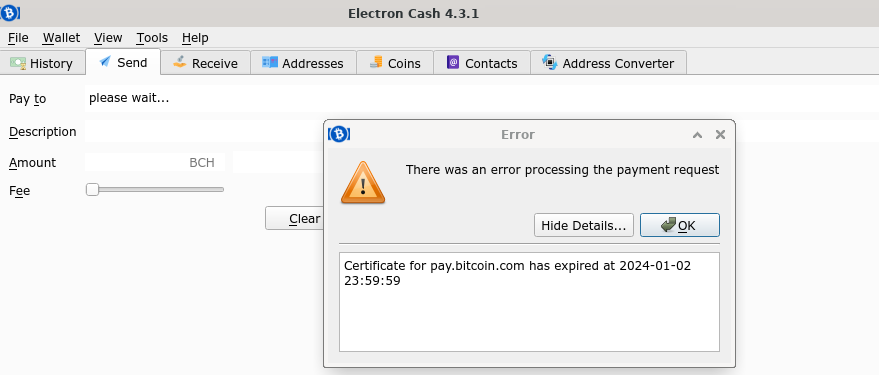Click the History tab icon
This screenshot has height=375, width=879.
[x=18, y=63]
